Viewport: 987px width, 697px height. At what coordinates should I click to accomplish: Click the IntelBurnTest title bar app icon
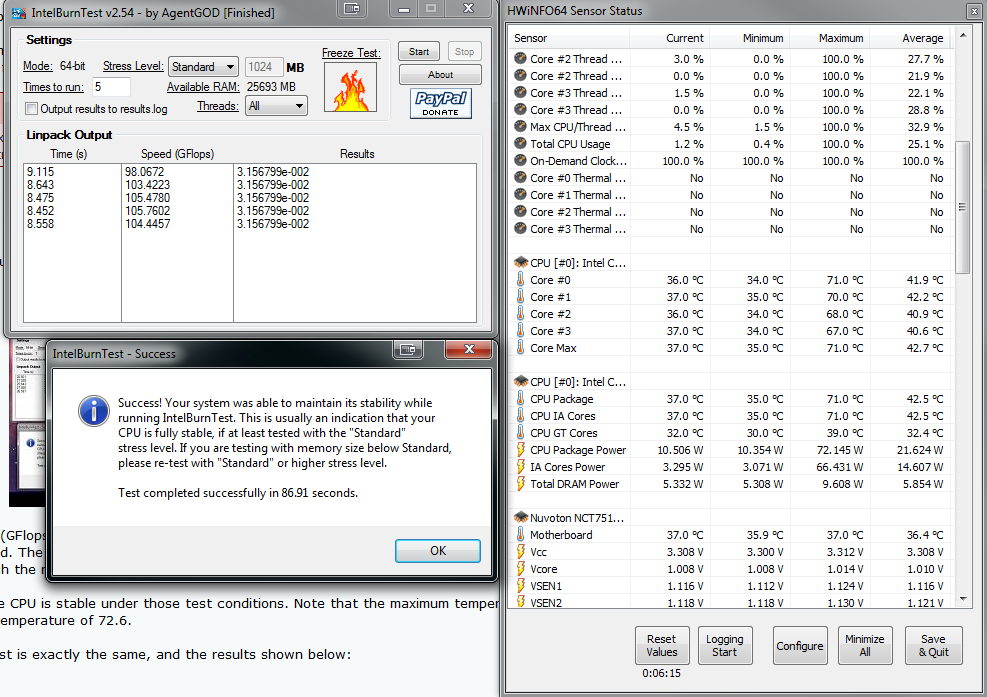19,13
